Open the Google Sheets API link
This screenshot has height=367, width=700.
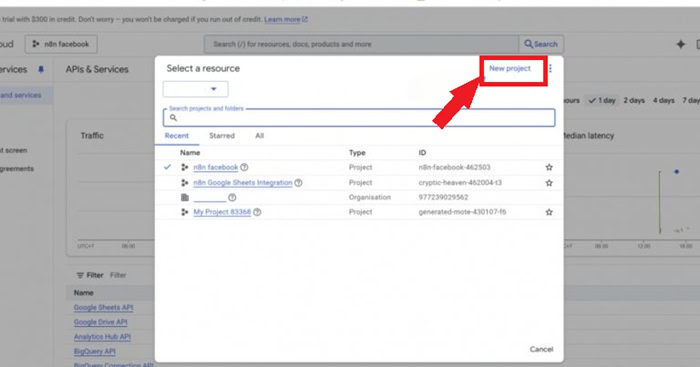104,308
